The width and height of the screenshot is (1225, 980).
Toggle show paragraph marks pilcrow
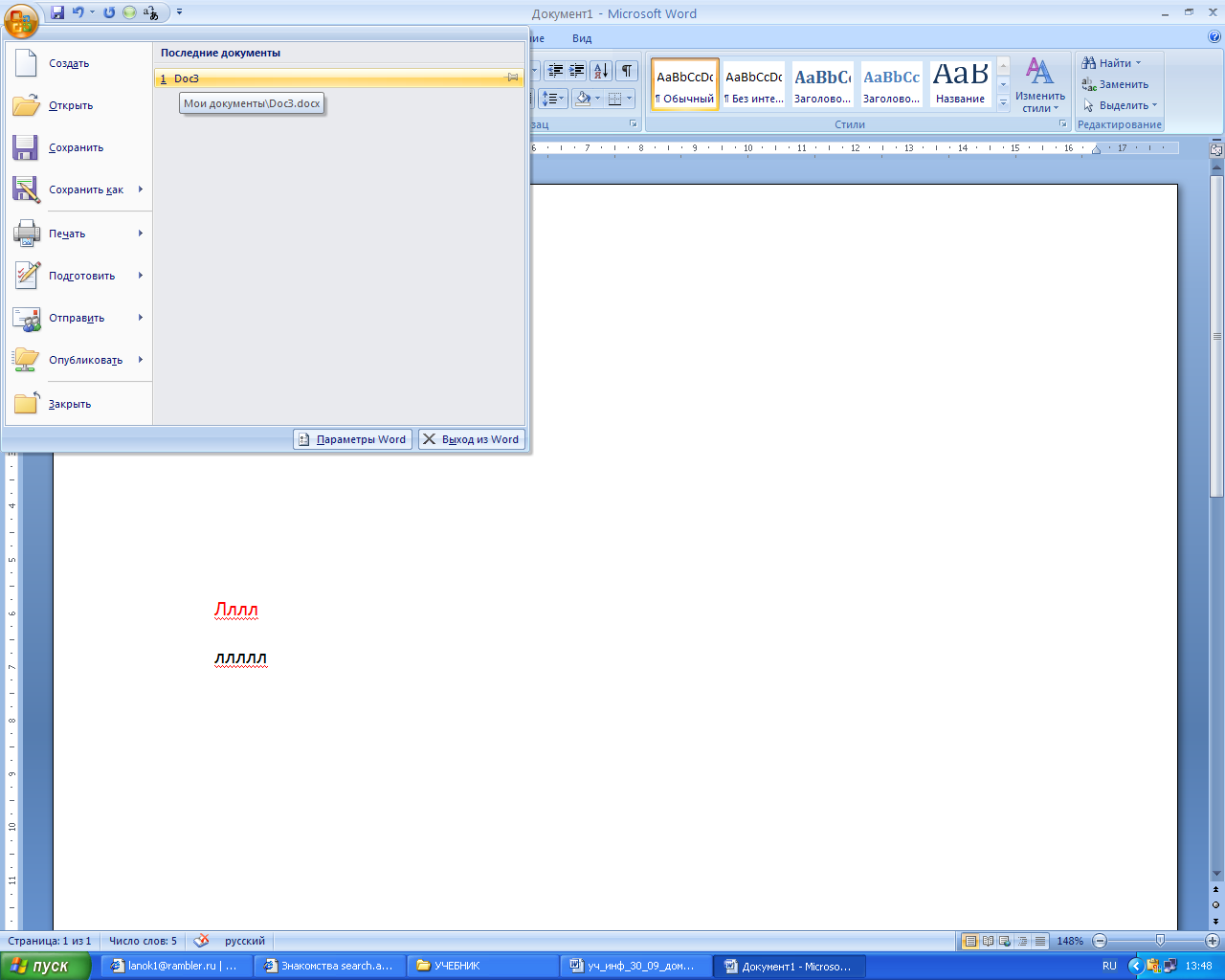[627, 71]
